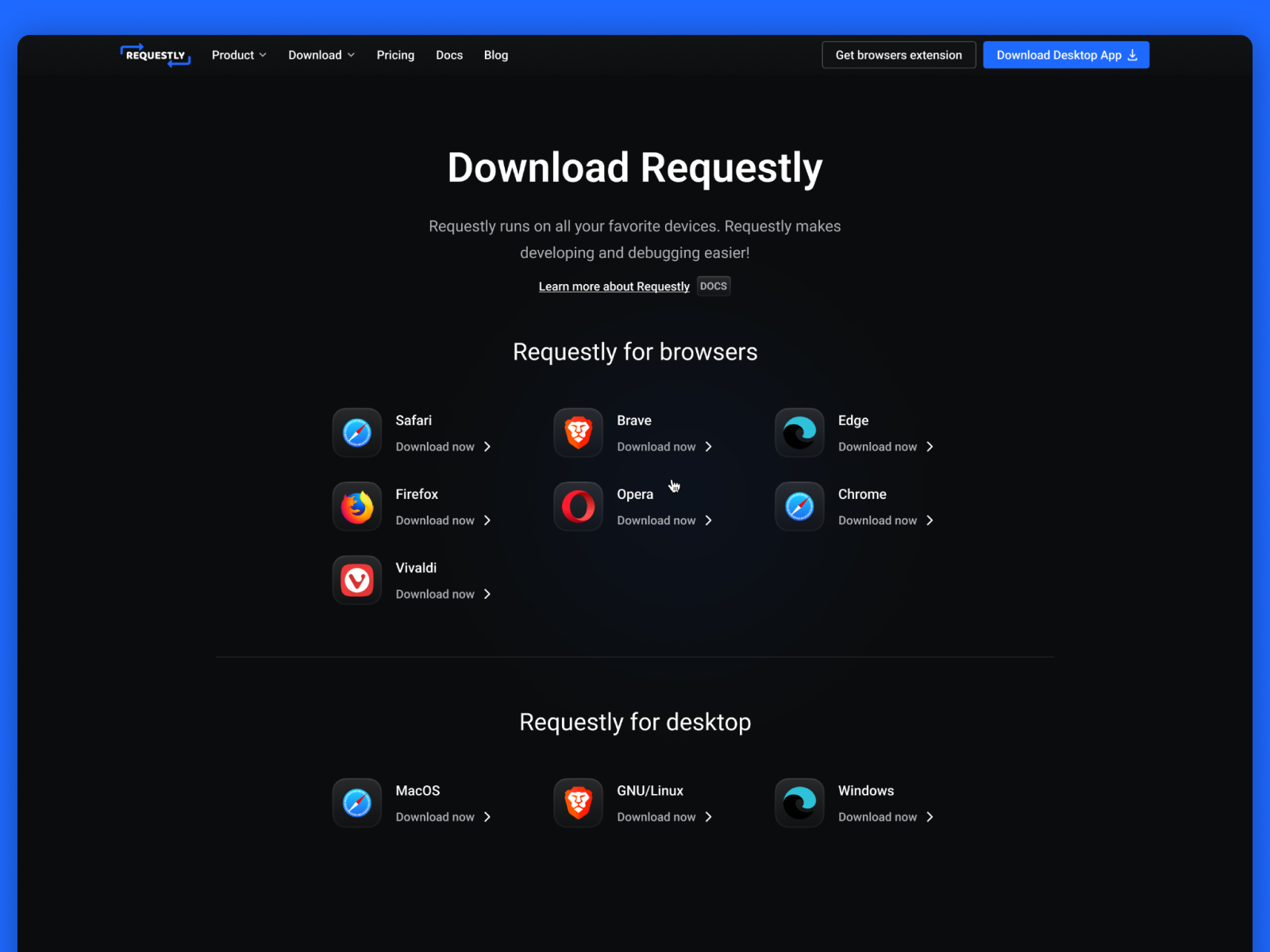Open the Download dropdown menu
Viewport: 1270px width, 952px height.
pos(321,55)
